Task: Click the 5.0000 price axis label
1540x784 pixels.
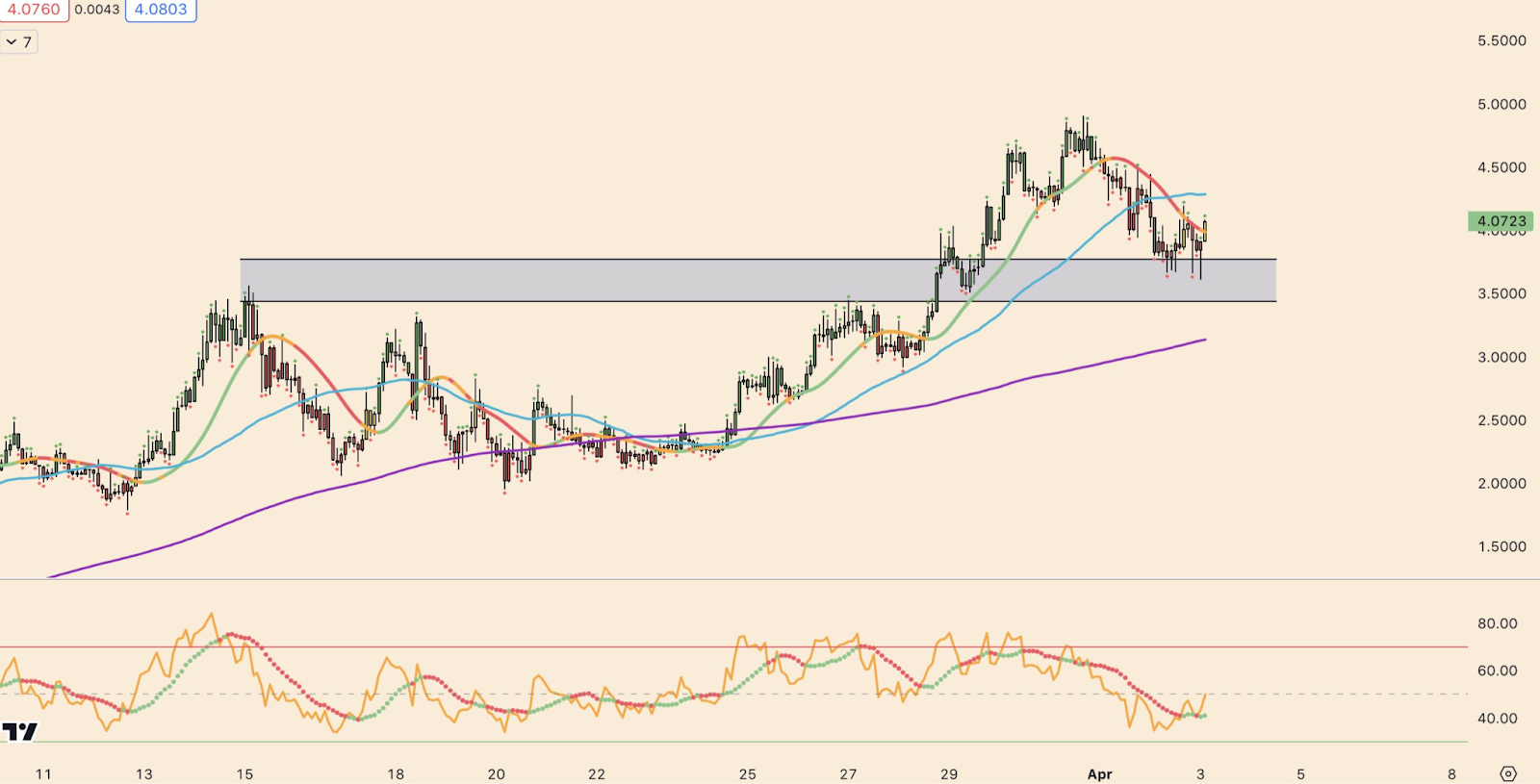Action: point(1501,104)
